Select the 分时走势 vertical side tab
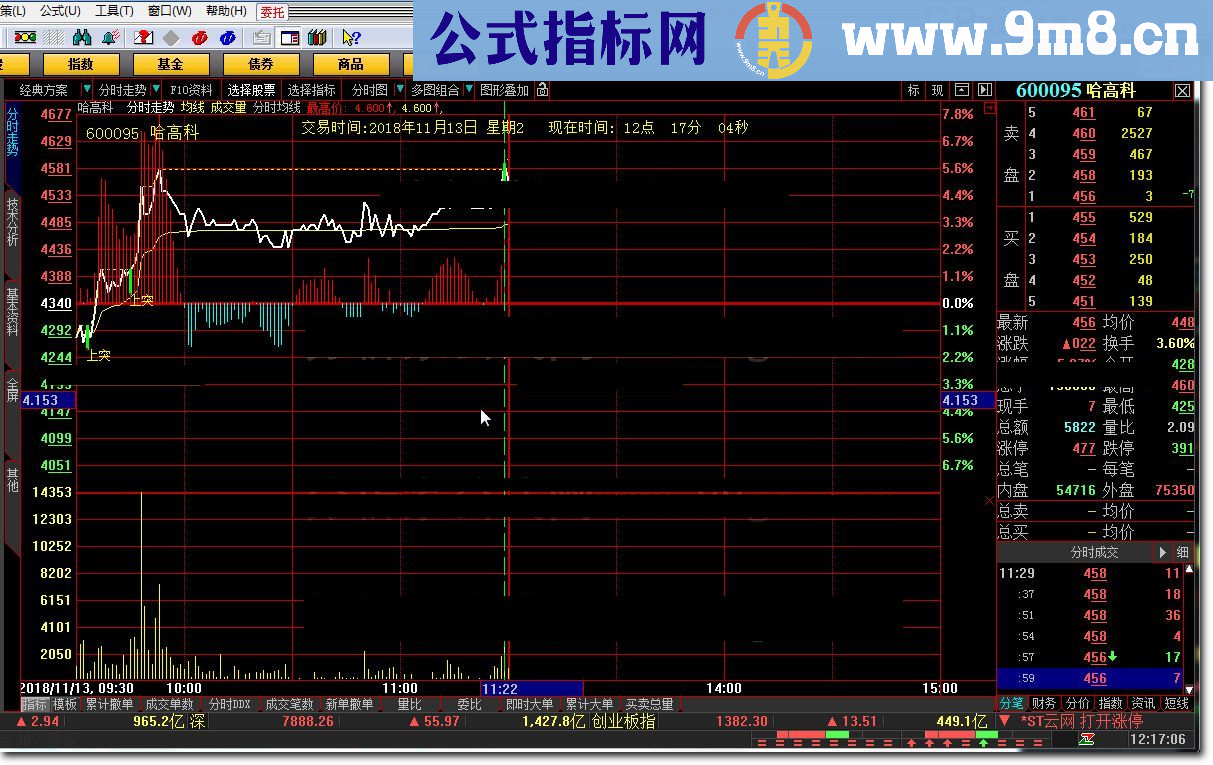 (x=11, y=132)
